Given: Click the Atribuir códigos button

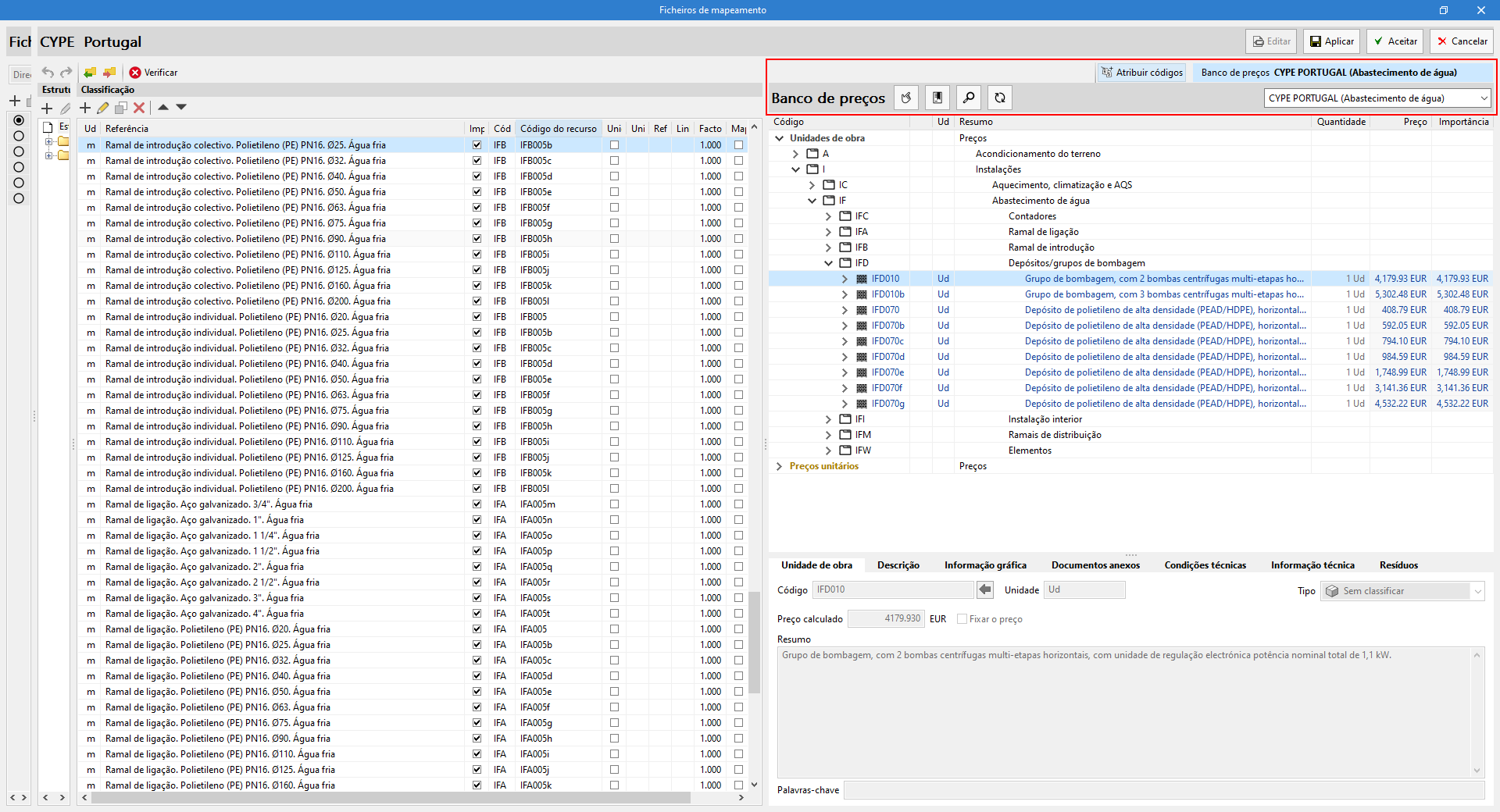Looking at the screenshot, I should point(1141,73).
